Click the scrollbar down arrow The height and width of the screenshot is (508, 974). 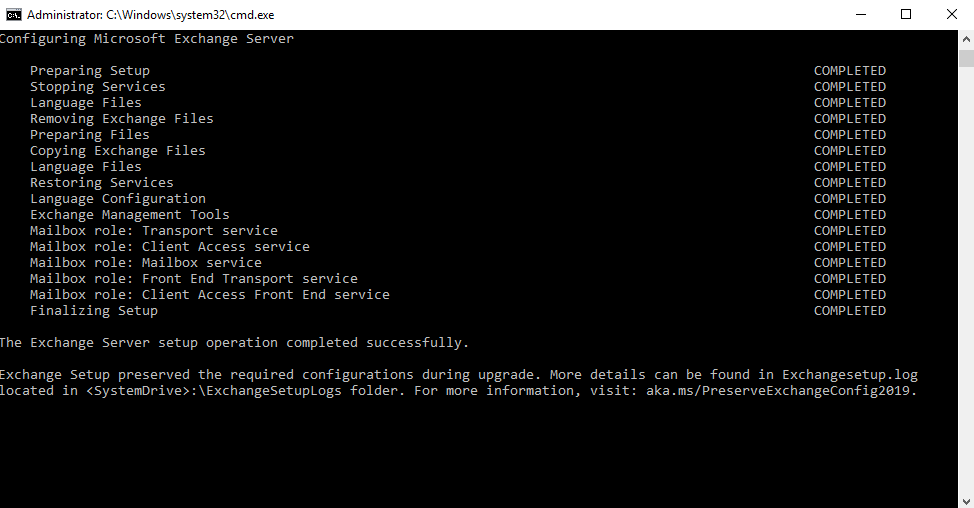pyautogui.click(x=966, y=501)
